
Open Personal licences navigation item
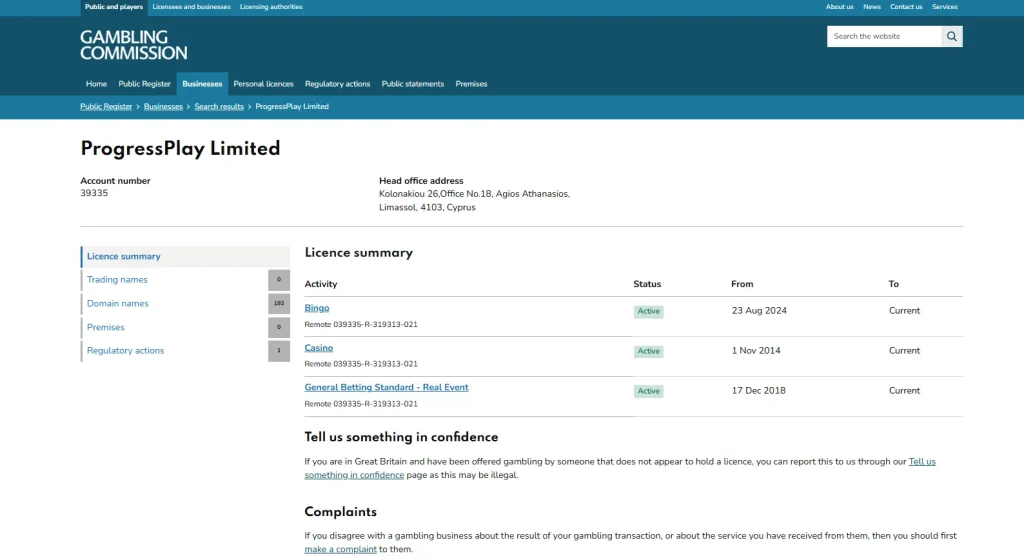tap(263, 84)
